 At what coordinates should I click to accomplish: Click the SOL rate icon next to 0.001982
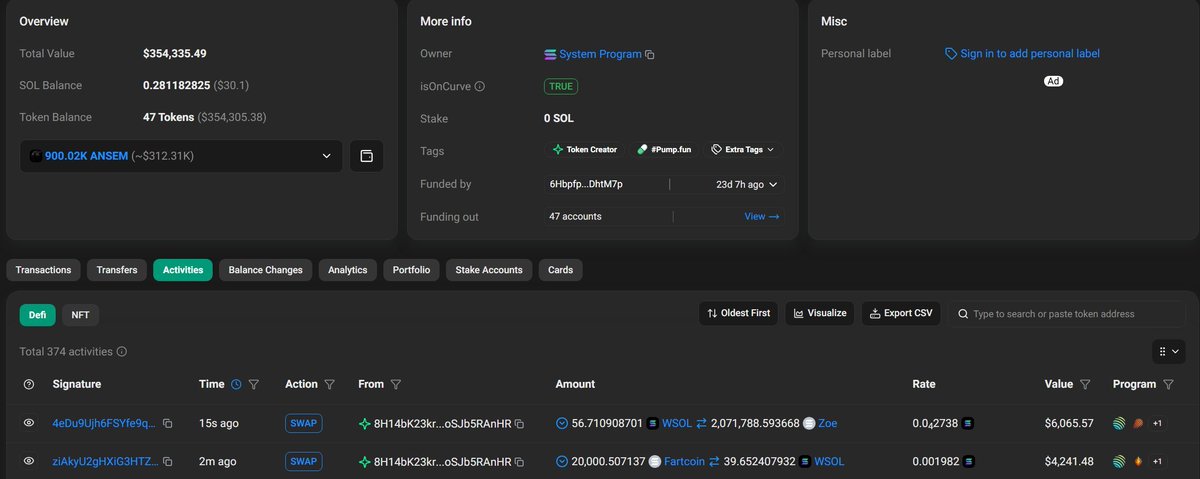968,461
